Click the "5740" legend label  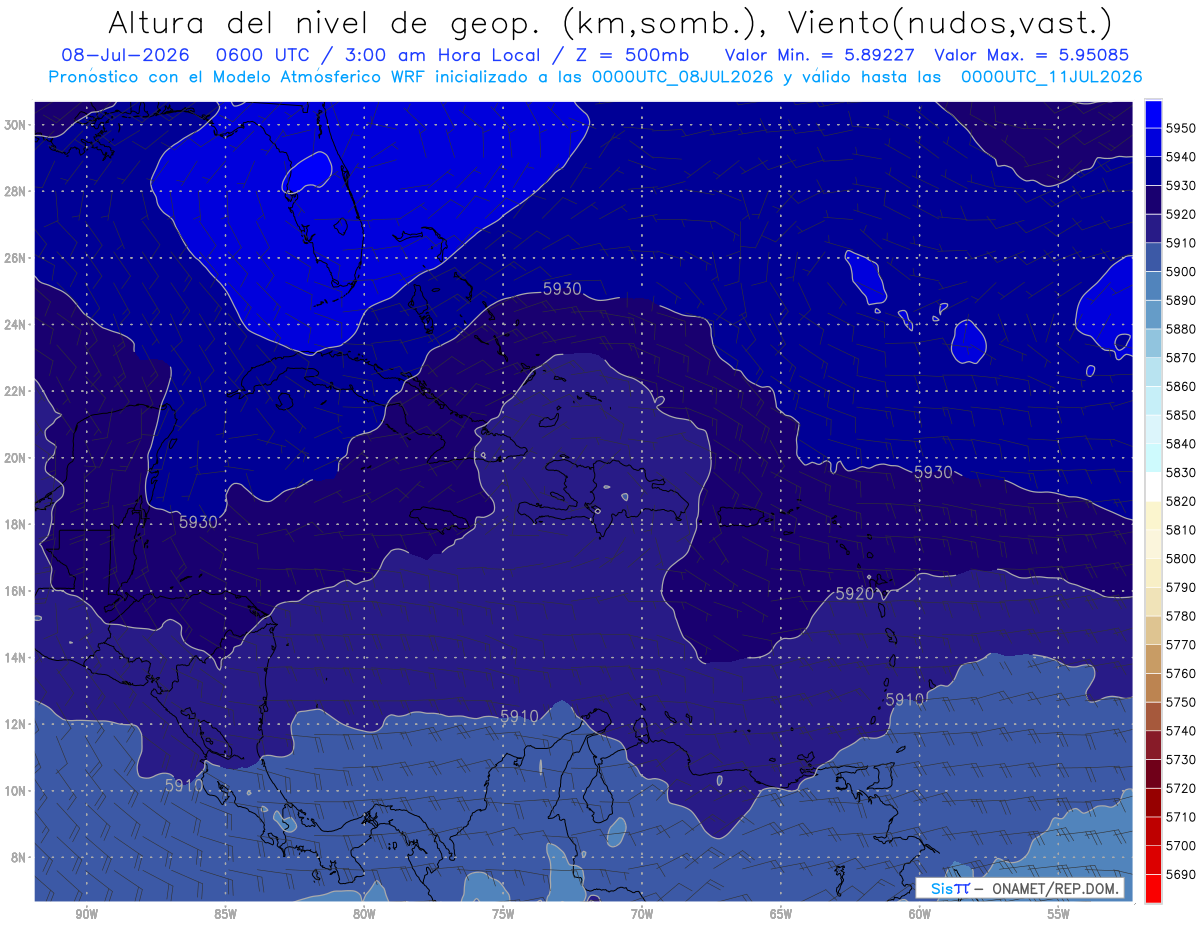coord(1180,731)
